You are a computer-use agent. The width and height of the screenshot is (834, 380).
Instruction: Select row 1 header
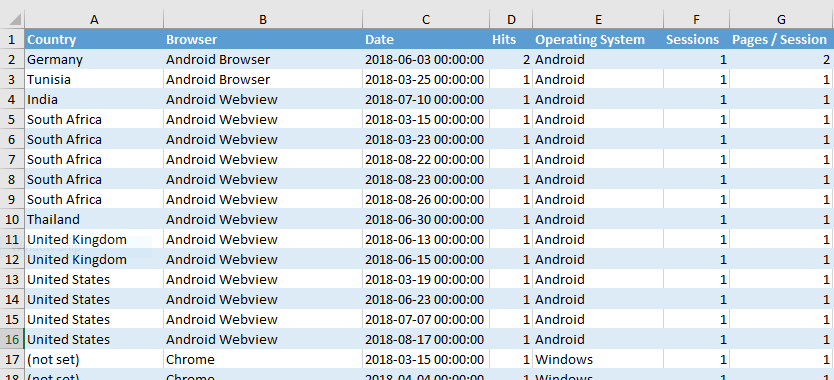(12, 39)
